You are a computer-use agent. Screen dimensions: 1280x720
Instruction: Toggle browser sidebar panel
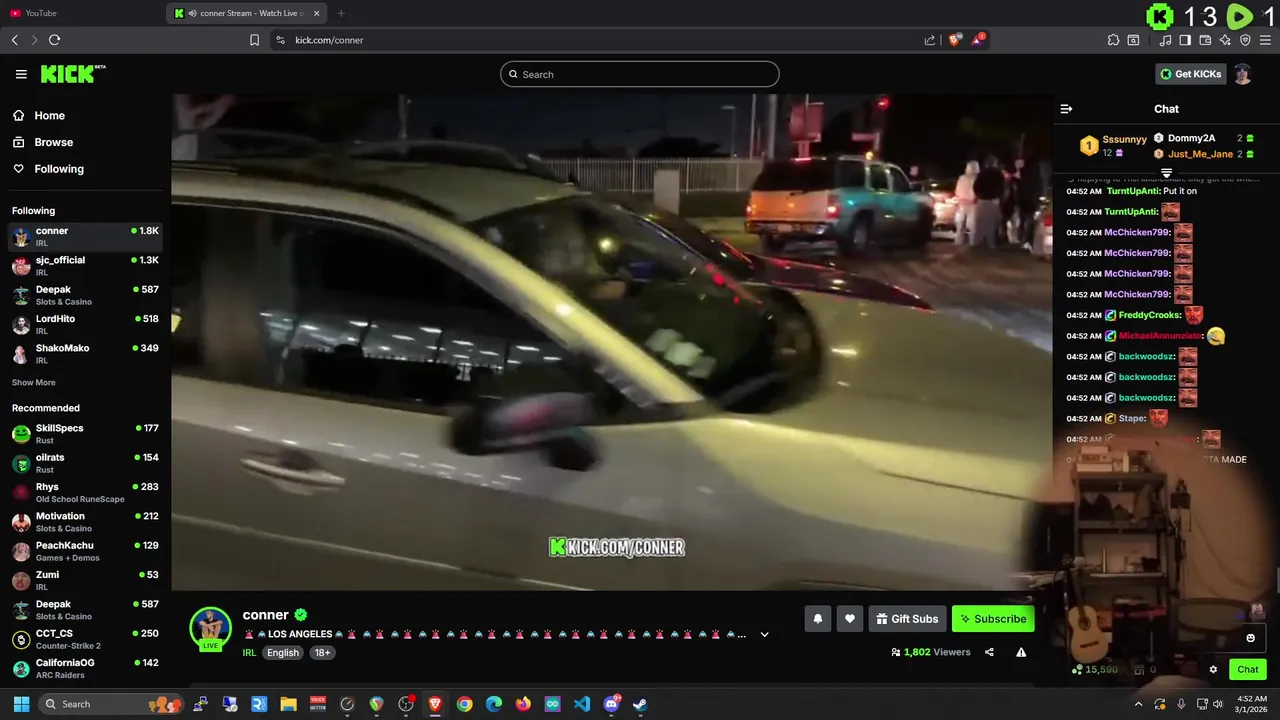click(x=1185, y=40)
